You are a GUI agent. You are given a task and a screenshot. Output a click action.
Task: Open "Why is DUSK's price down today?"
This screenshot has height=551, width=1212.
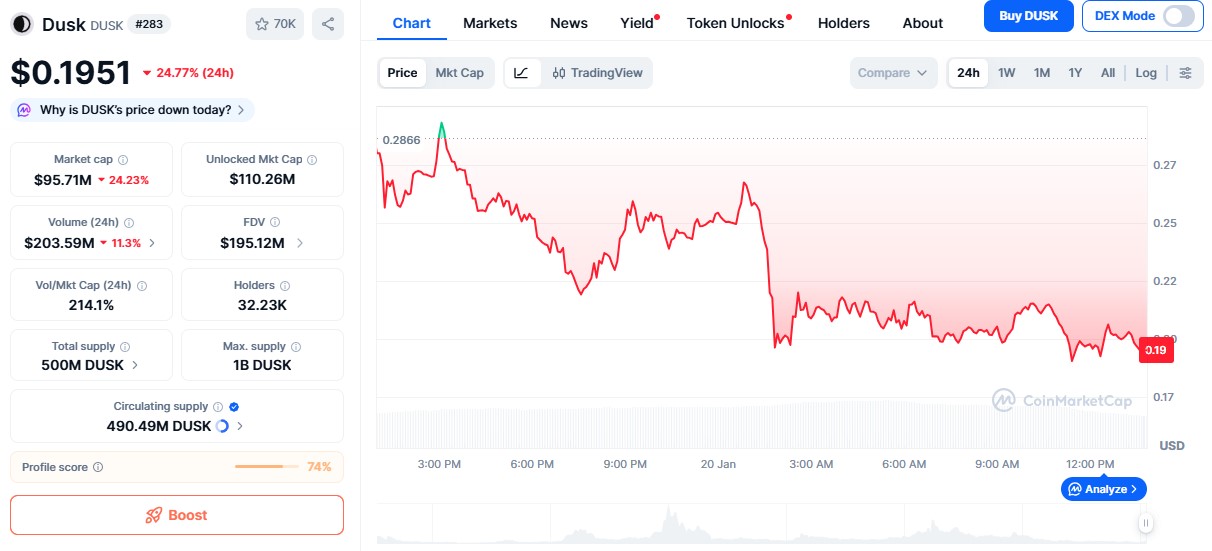135,110
